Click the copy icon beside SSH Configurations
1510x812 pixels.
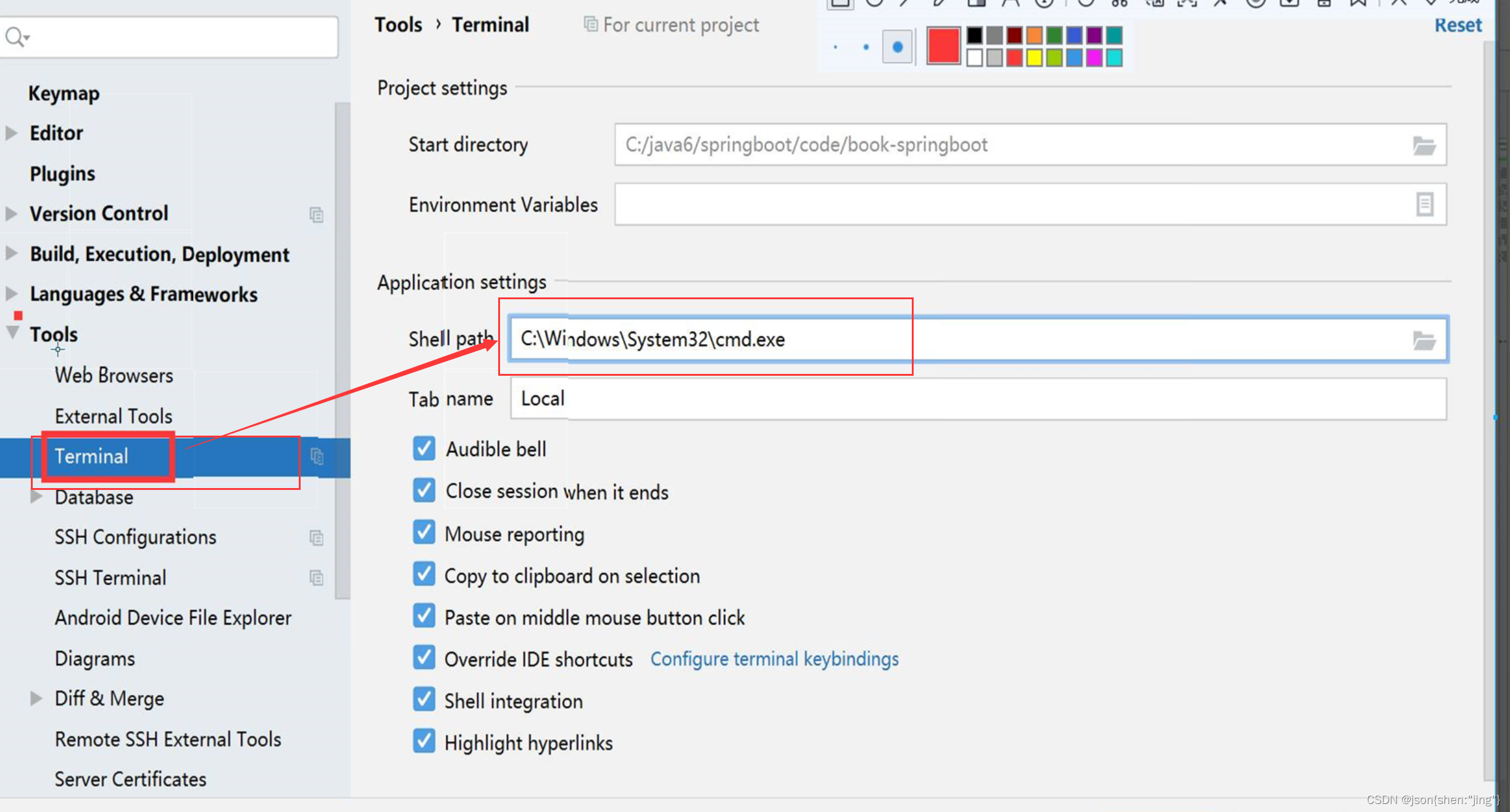tap(317, 537)
